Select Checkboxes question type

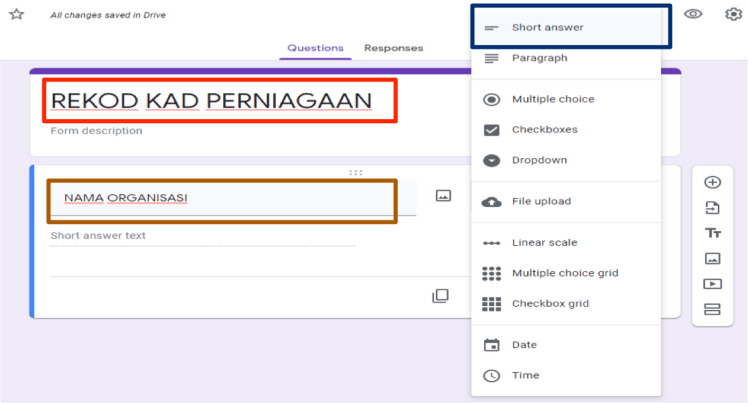(544, 130)
